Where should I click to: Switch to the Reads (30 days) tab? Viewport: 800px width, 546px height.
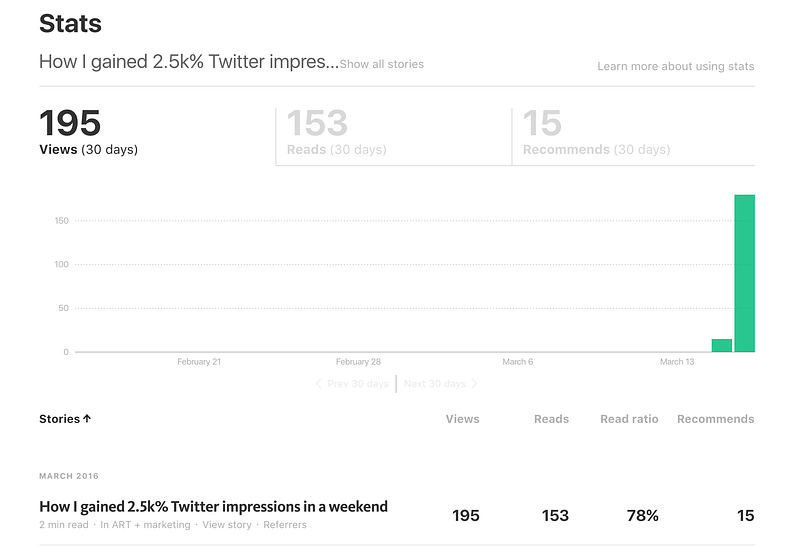pos(393,136)
